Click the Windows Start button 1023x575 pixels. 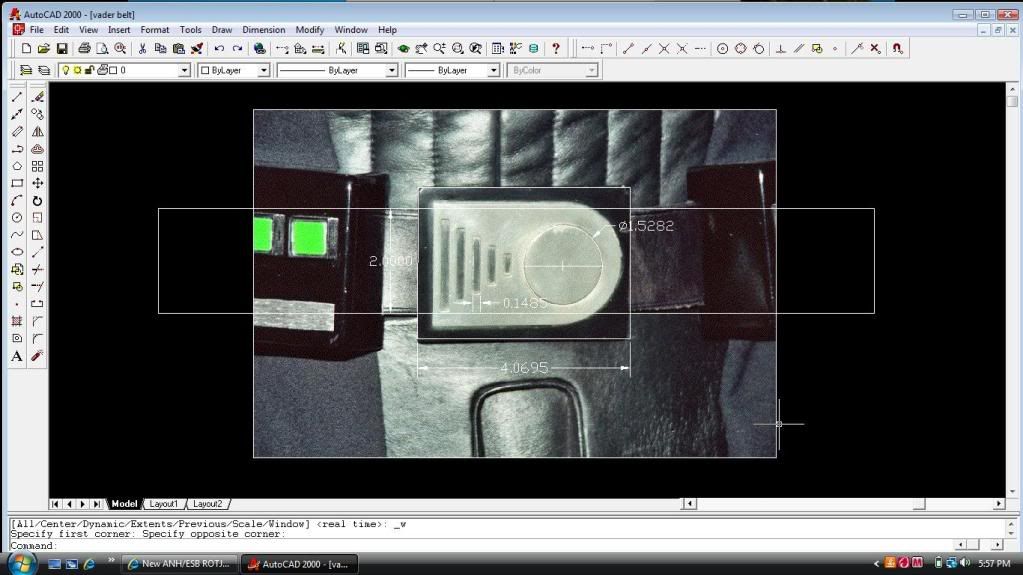[x=22, y=563]
